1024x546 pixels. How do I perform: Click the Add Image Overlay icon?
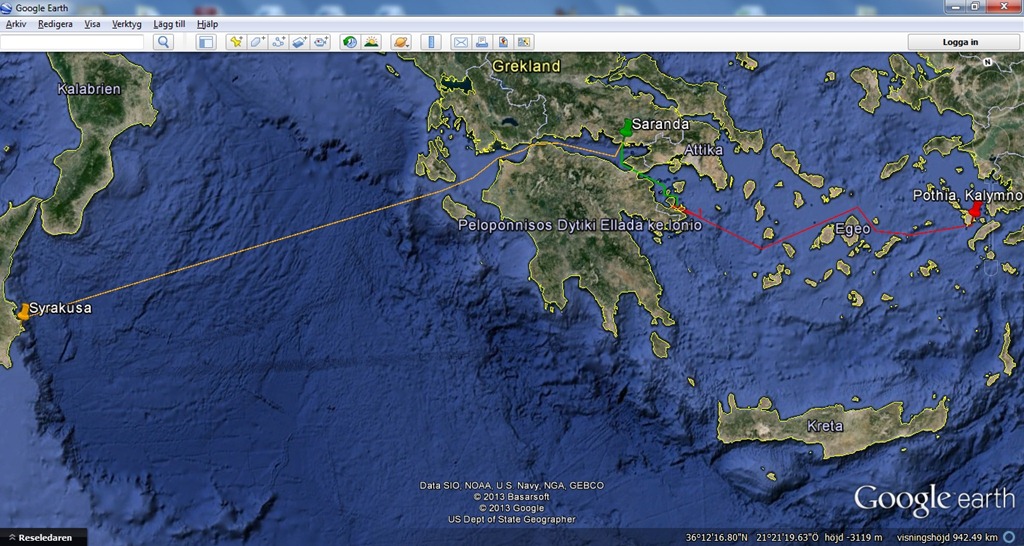click(299, 42)
